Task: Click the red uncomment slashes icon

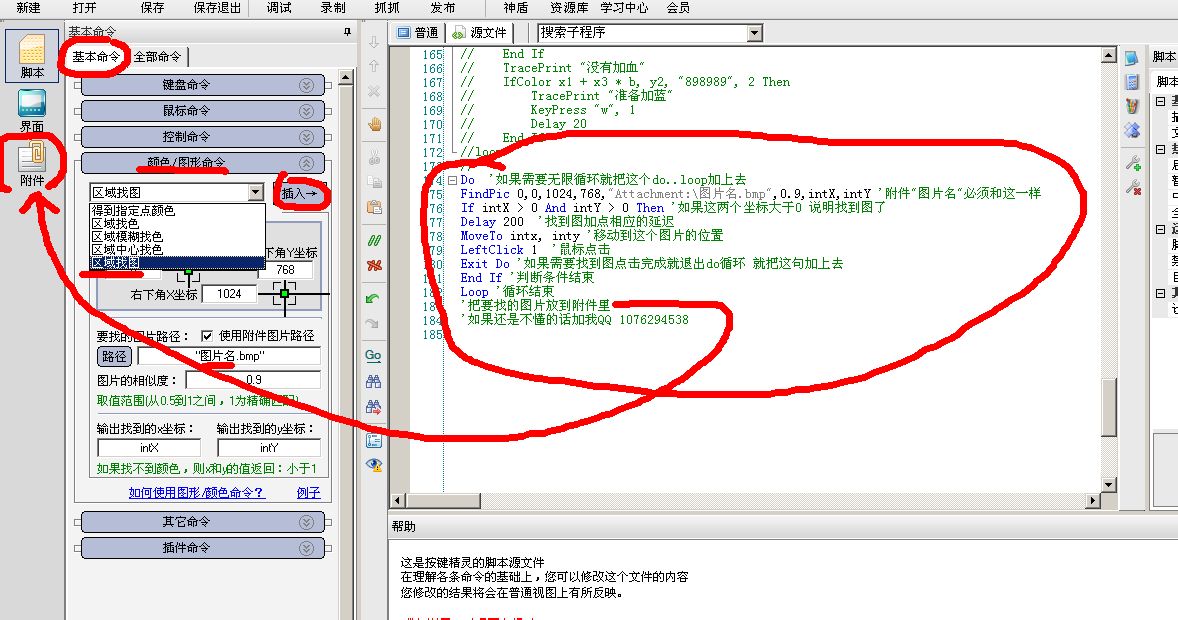Action: click(x=373, y=265)
